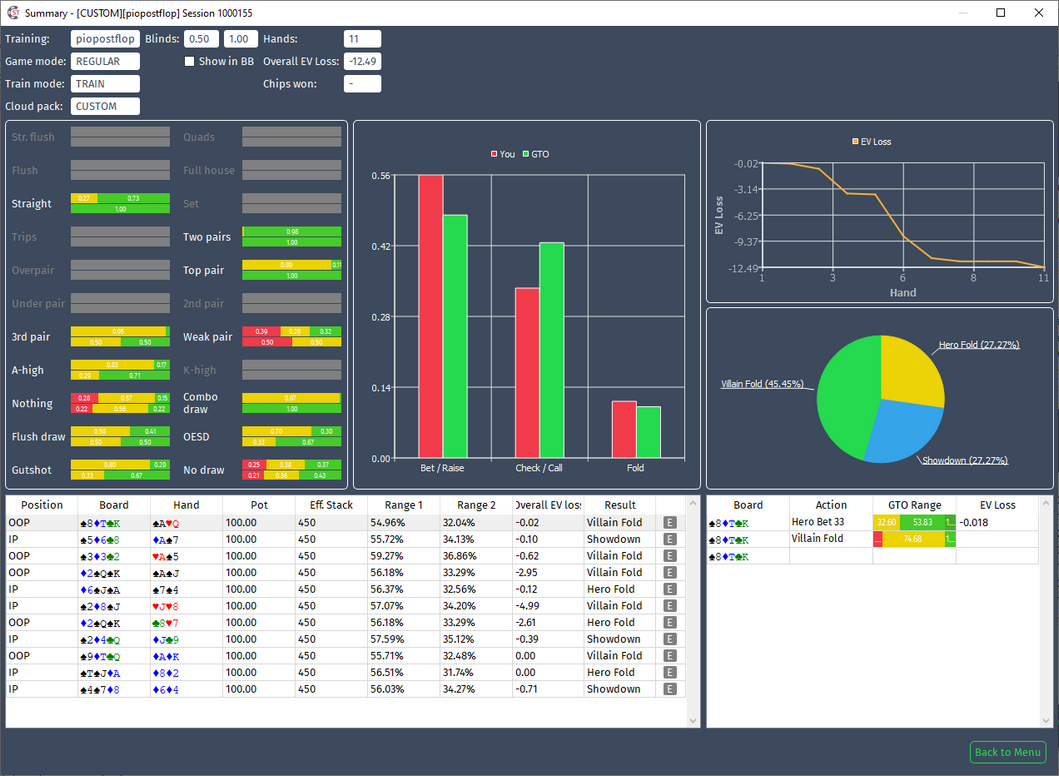Sort by the Result column header
The image size is (1059, 776).
coord(620,505)
